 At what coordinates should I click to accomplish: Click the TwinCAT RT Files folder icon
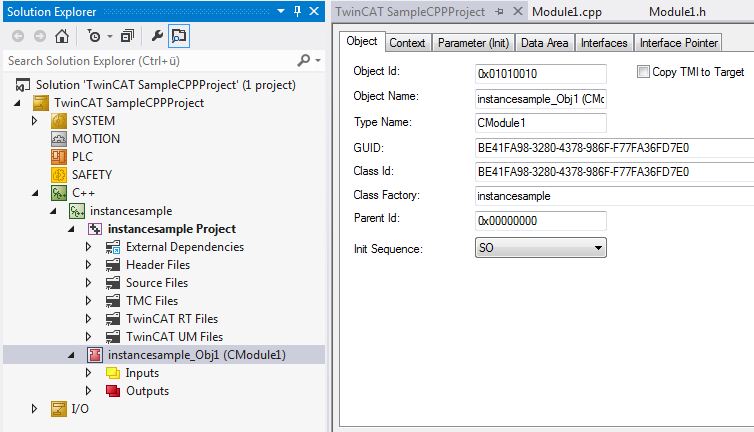coord(113,318)
